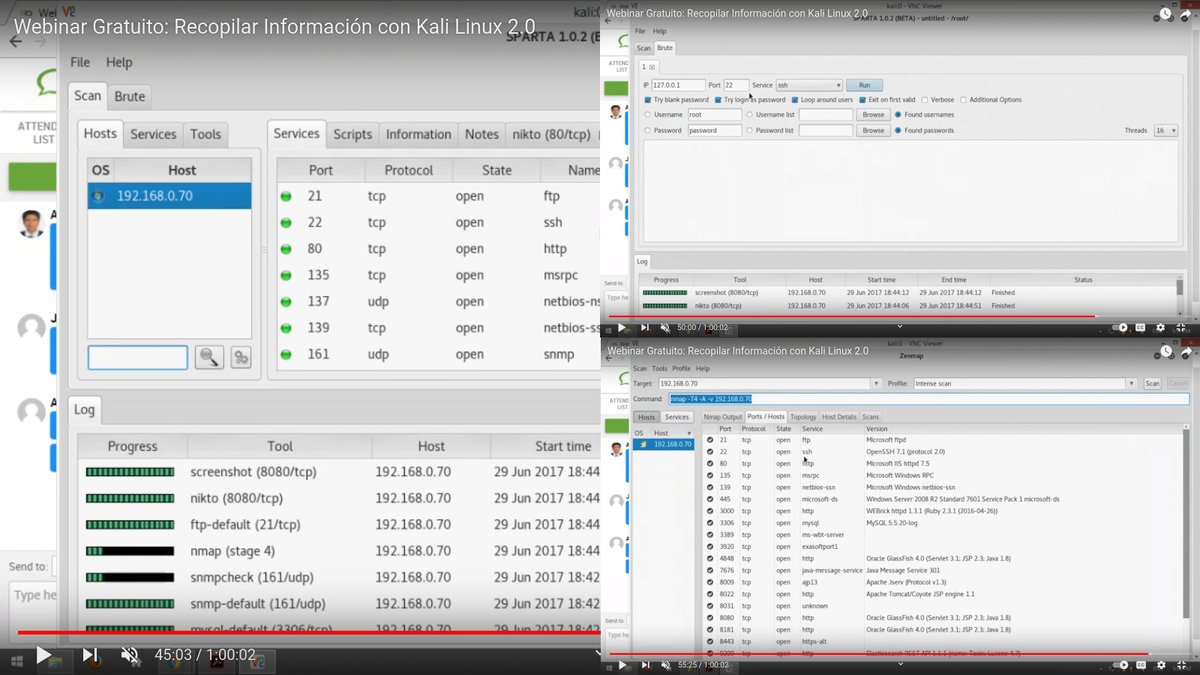Open the Threads dropdown set to 16

tap(1164, 128)
